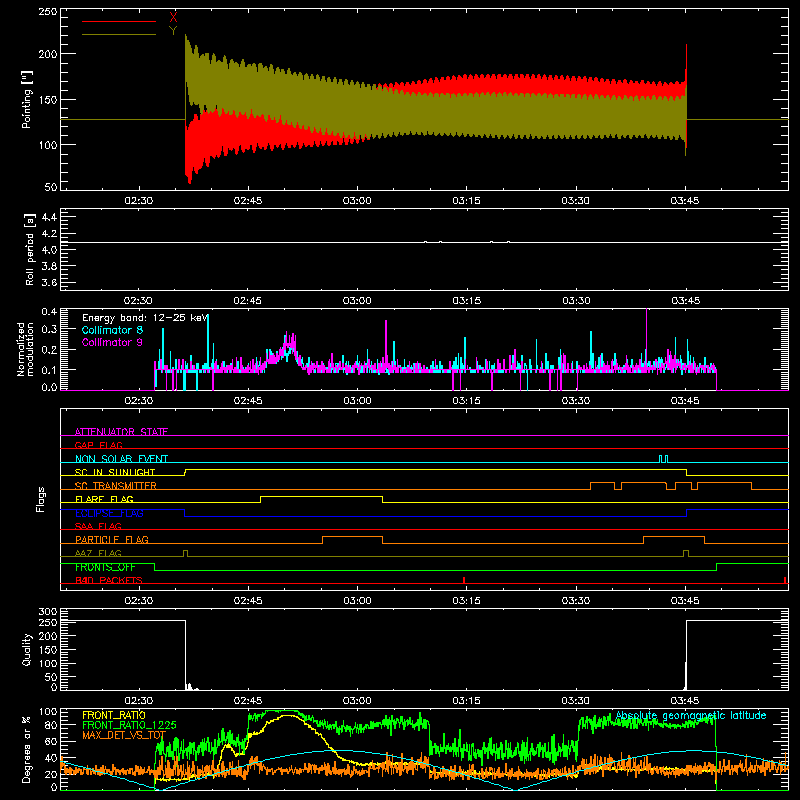This screenshot has height=800, width=800.
Task: Click the PARTICLE_FLAG label
Action: click(x=112, y=539)
